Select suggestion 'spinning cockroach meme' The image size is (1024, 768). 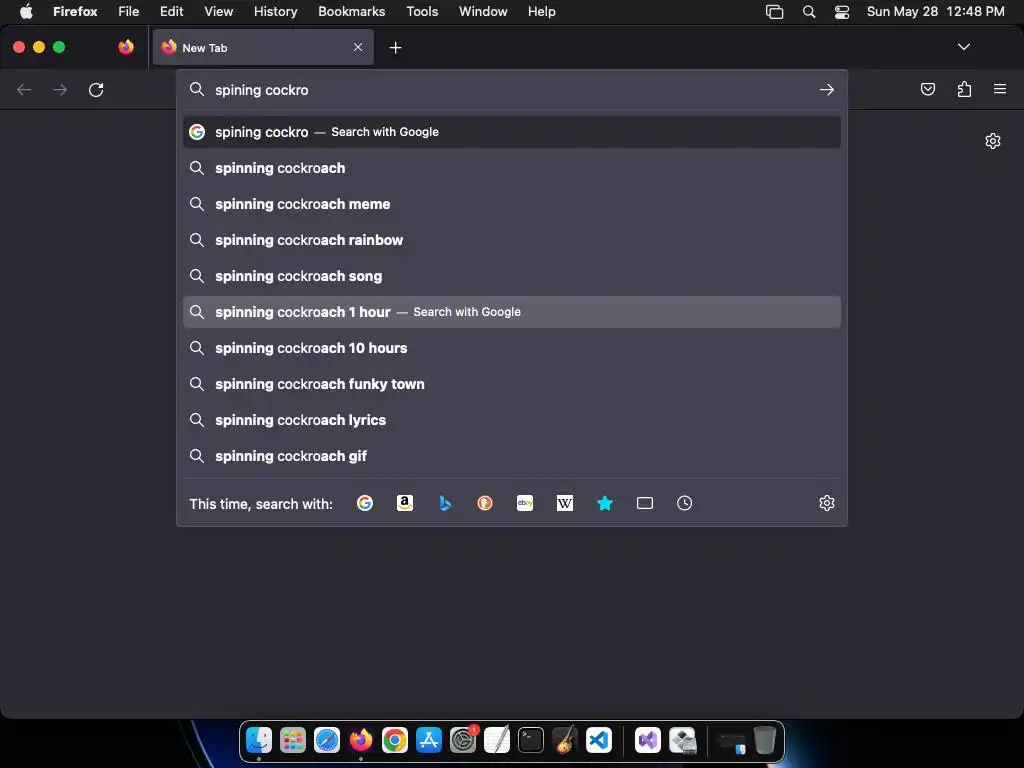point(512,204)
